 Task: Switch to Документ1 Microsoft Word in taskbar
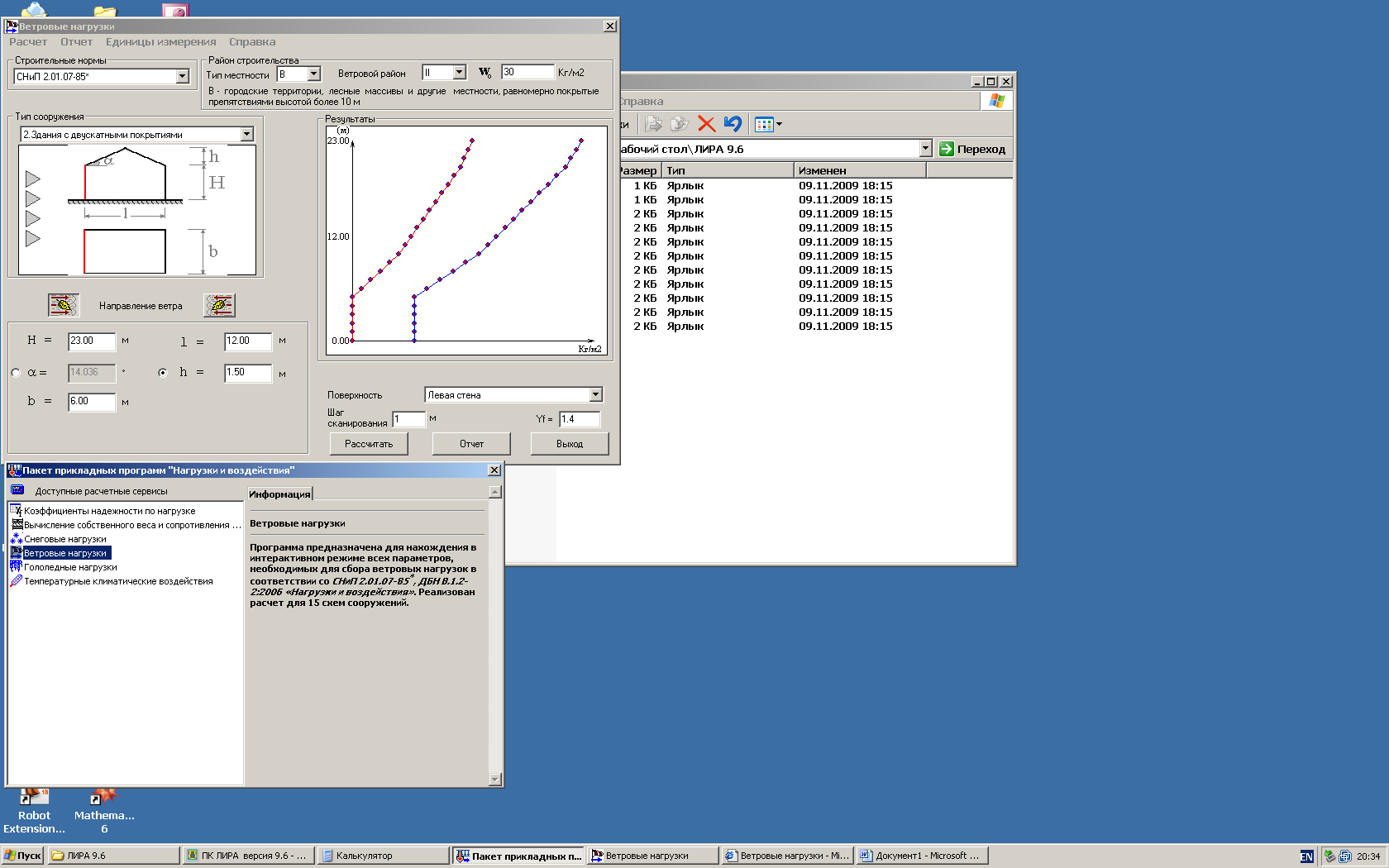click(x=922, y=856)
